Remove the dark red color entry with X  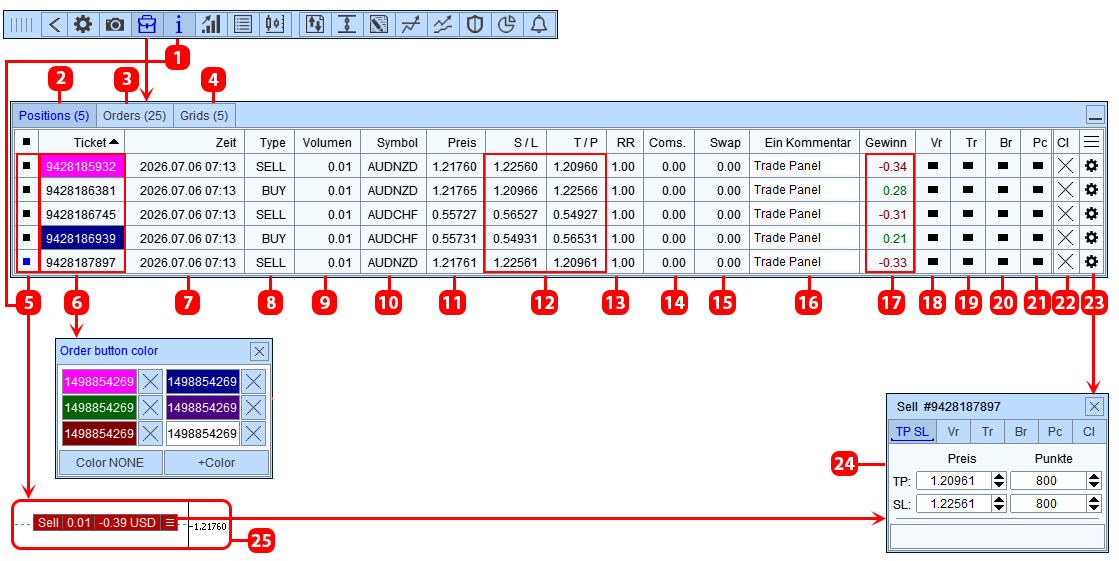151,433
